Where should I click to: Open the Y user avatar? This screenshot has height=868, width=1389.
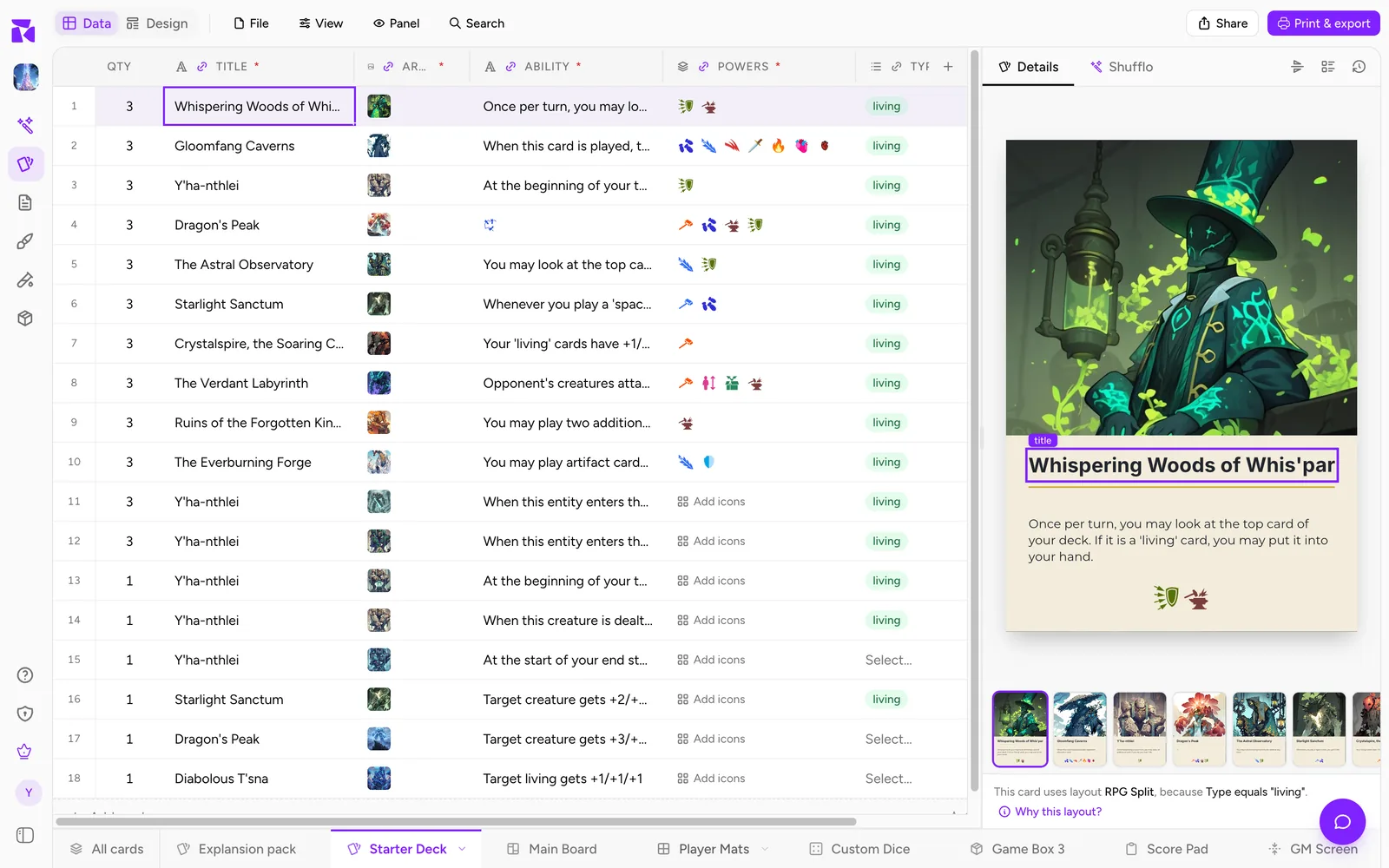[28, 792]
